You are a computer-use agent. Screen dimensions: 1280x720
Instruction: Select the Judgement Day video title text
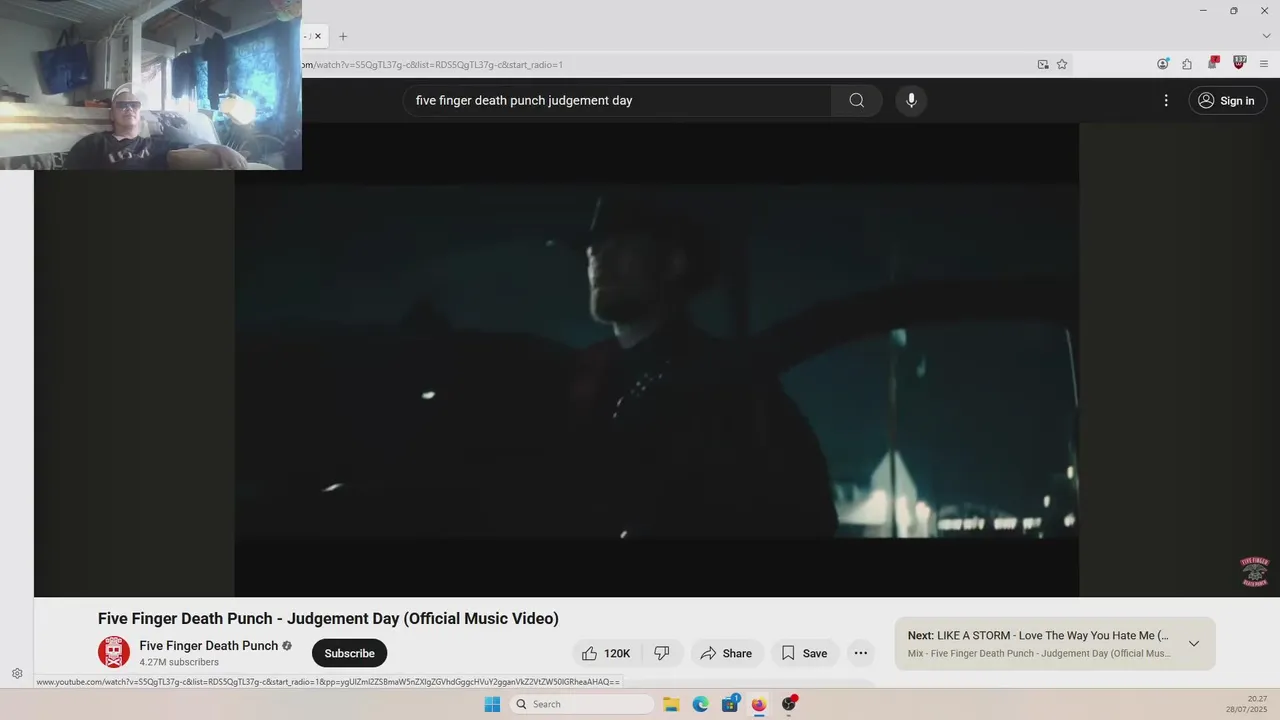pos(328,619)
